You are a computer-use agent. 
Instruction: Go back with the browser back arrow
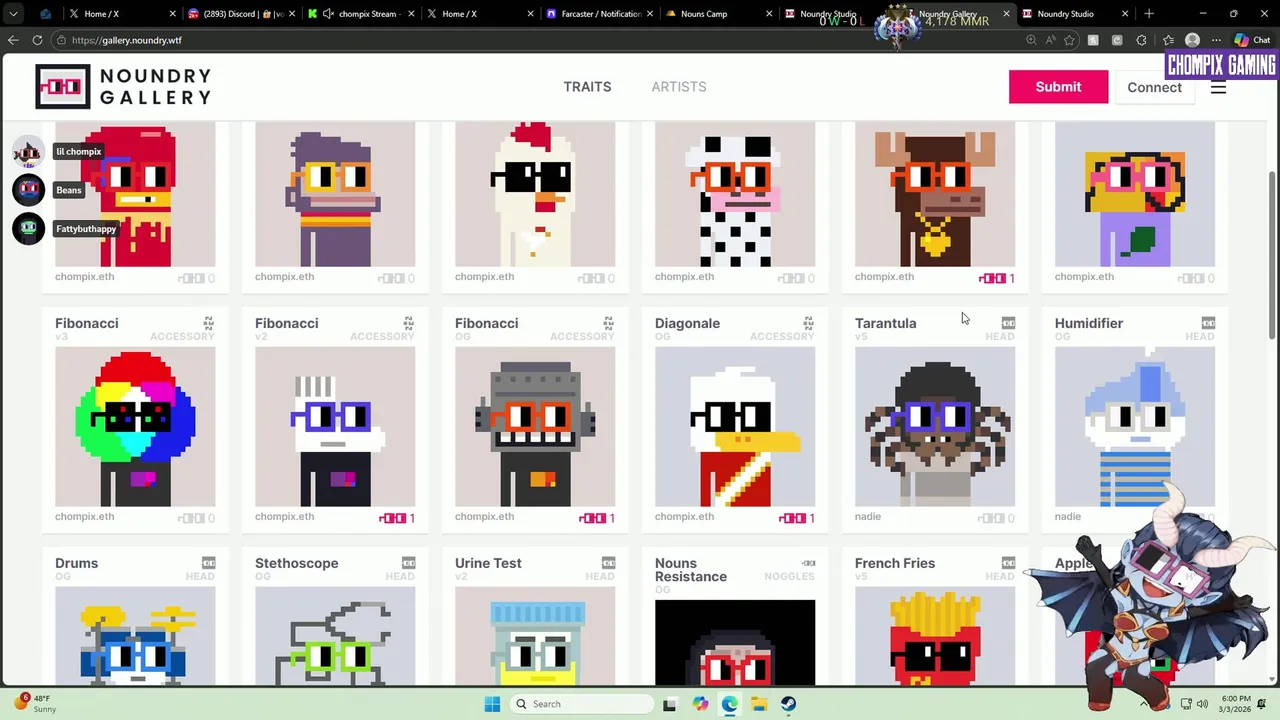point(13,40)
